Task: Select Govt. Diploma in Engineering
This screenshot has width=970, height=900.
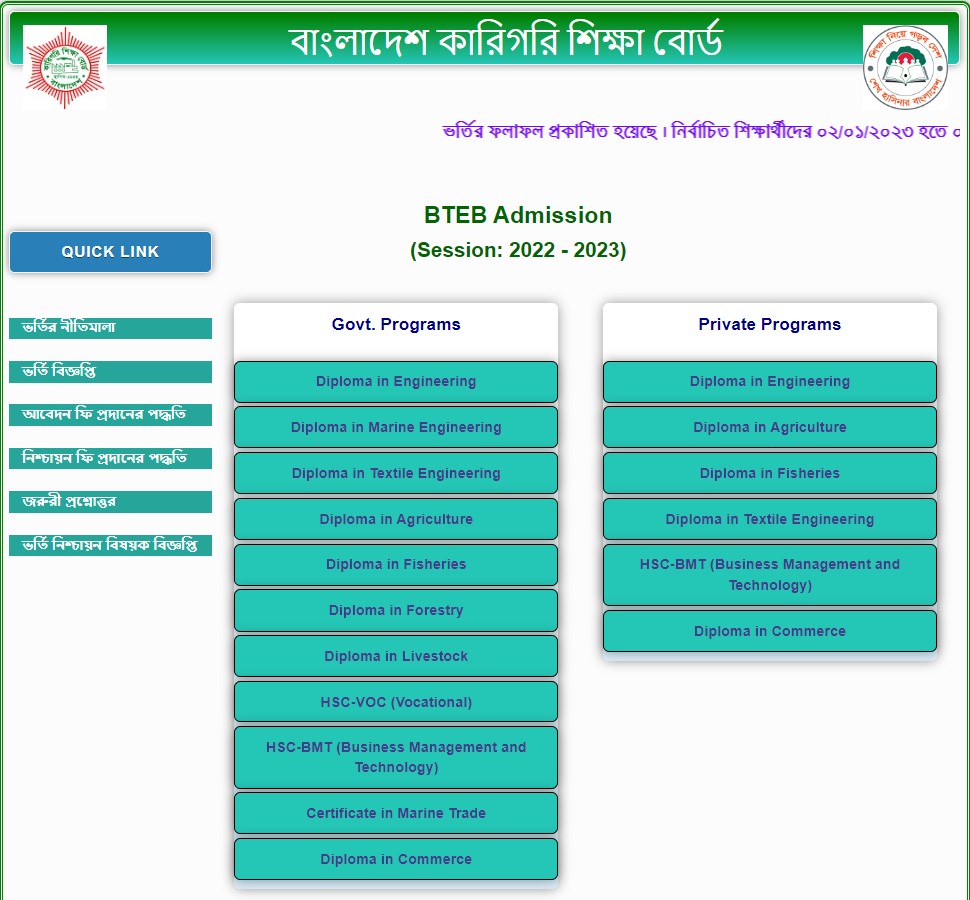Action: point(396,382)
